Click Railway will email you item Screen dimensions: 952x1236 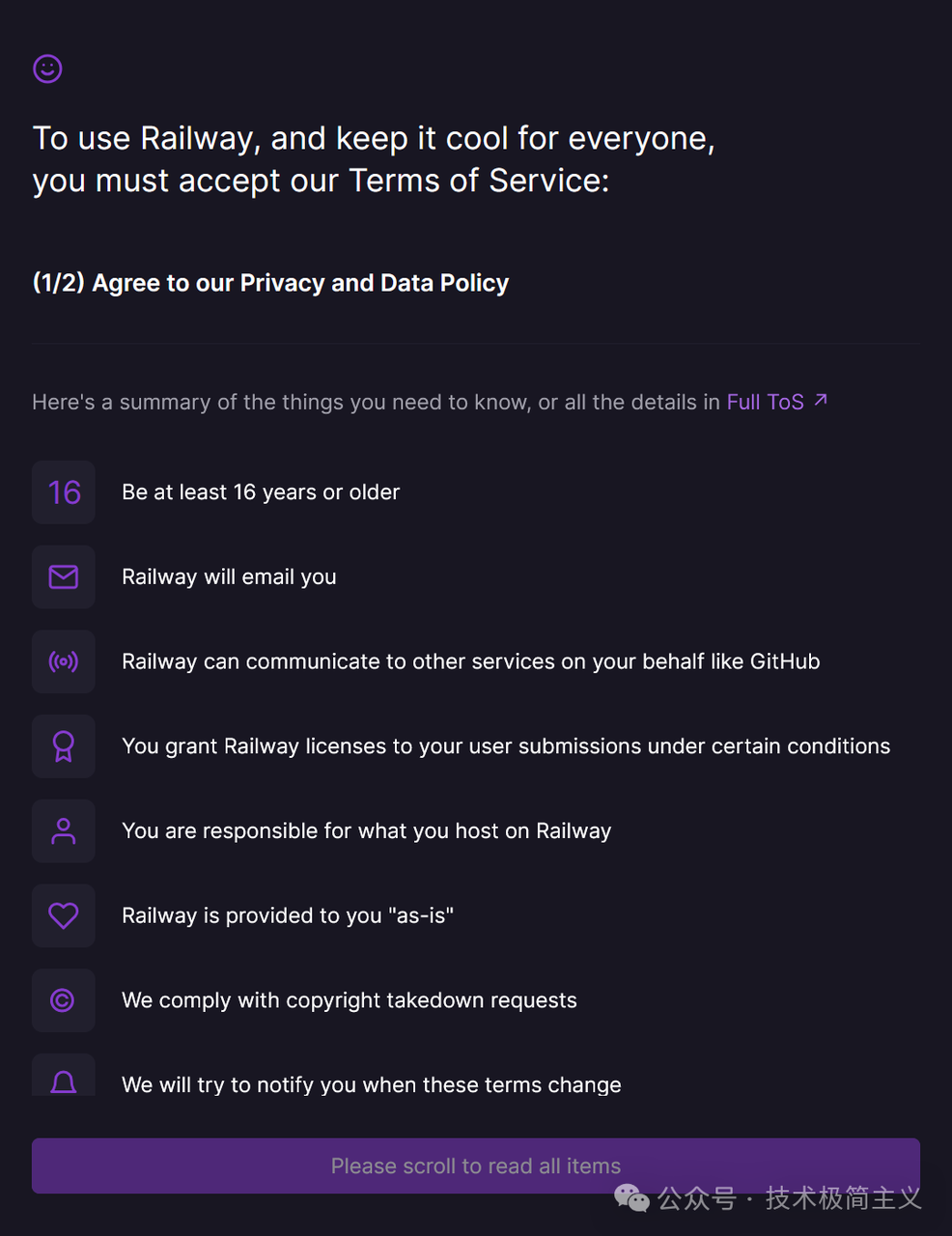229,577
